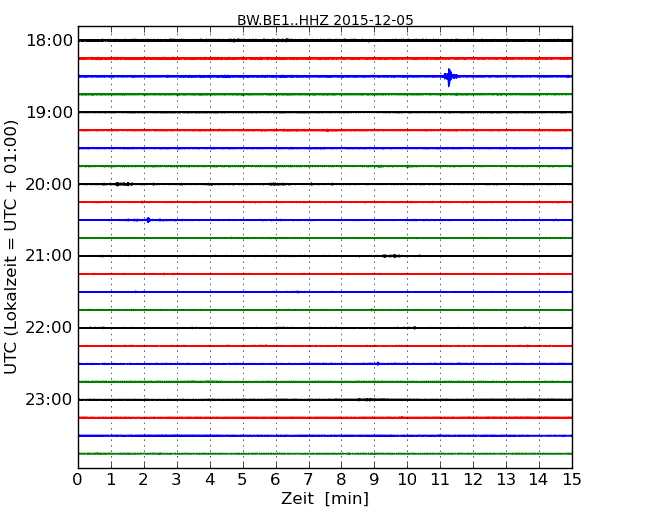The image size is (650, 520).
Task: Click the 15 minute tick label
Action: (572, 480)
